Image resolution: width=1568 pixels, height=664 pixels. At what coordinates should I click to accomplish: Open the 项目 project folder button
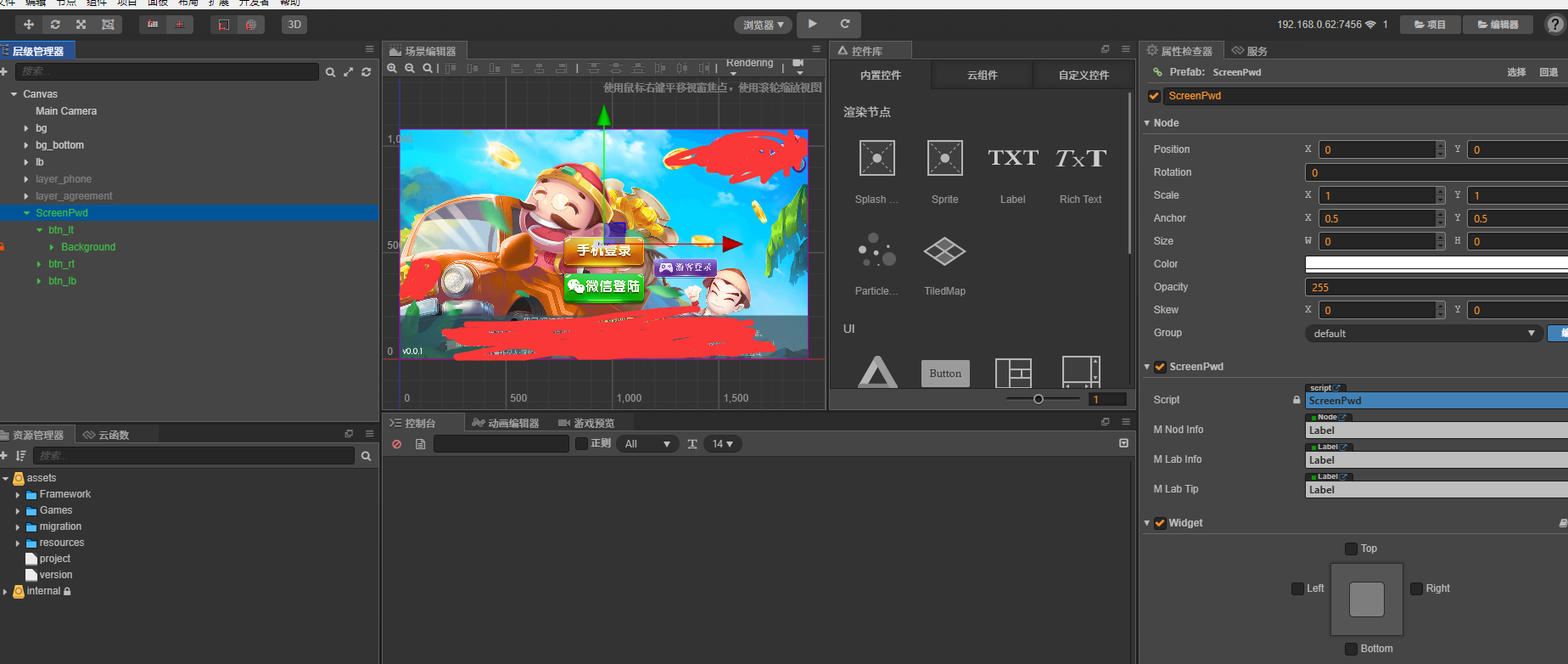[1430, 25]
